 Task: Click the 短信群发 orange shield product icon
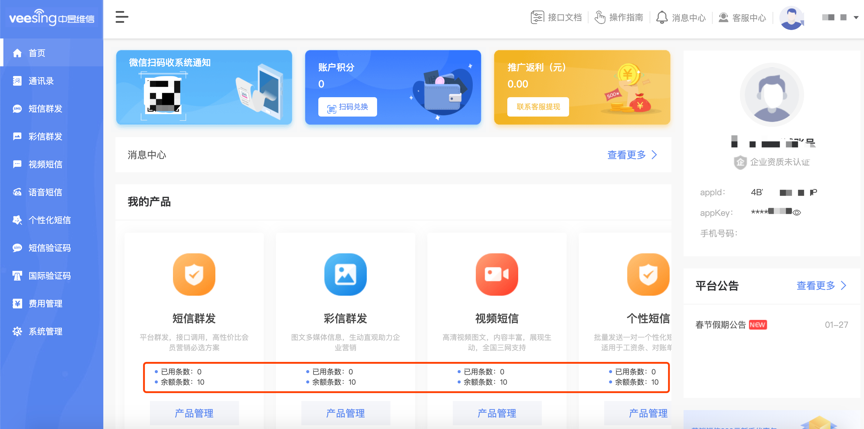click(x=194, y=274)
